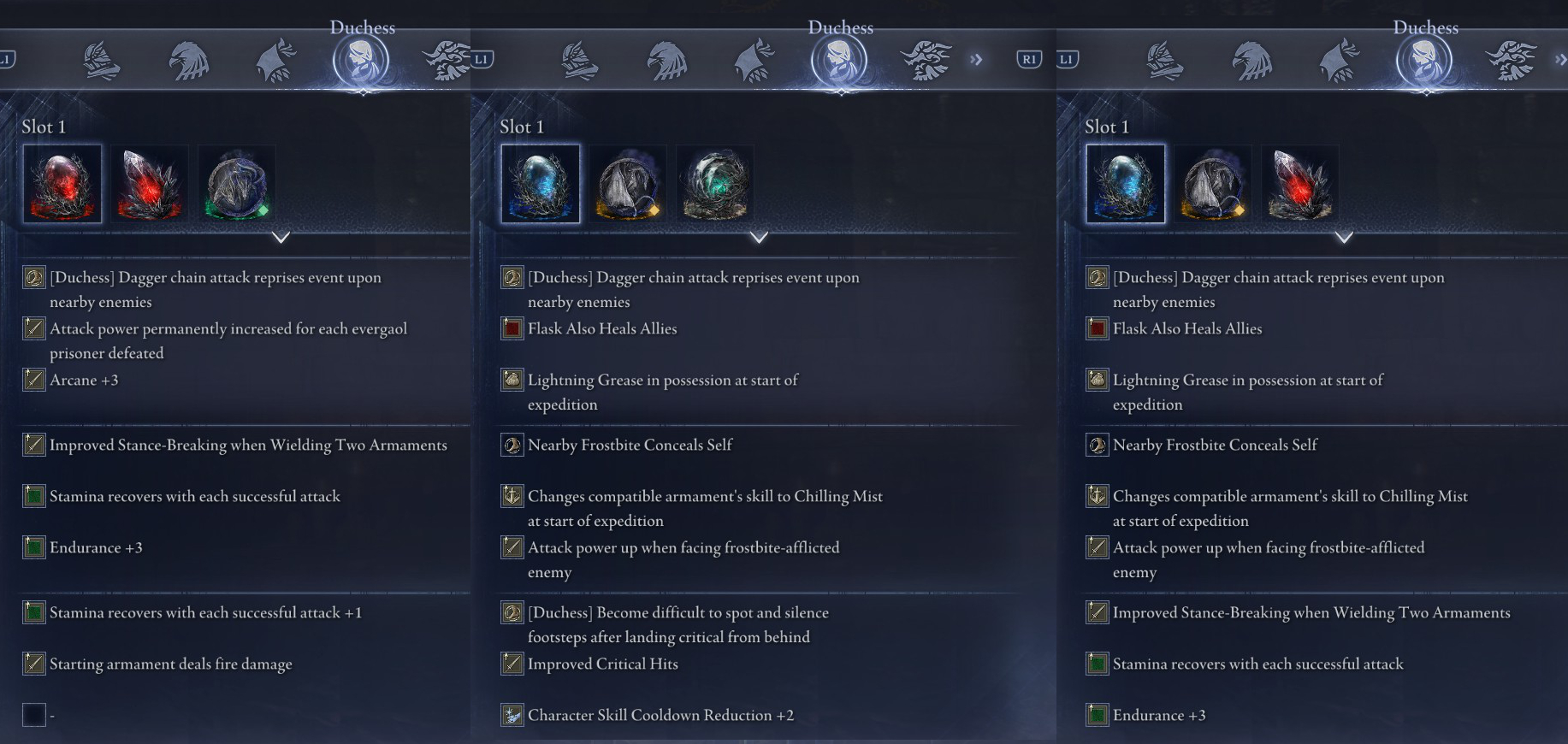1568x744 pixels.
Task: Expand the chevron below relics in the middle panel
Action: click(x=759, y=237)
